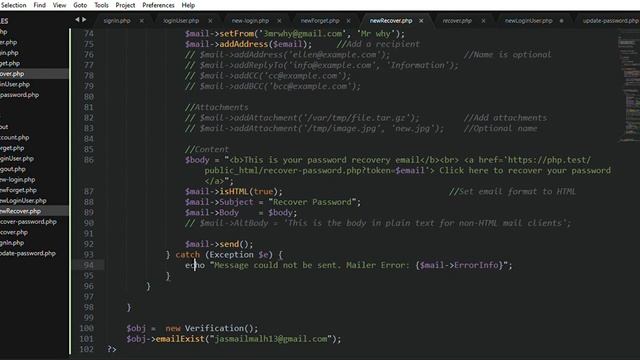640x360 pixels.
Task: Close the newForget.php tab
Action: (349, 21)
